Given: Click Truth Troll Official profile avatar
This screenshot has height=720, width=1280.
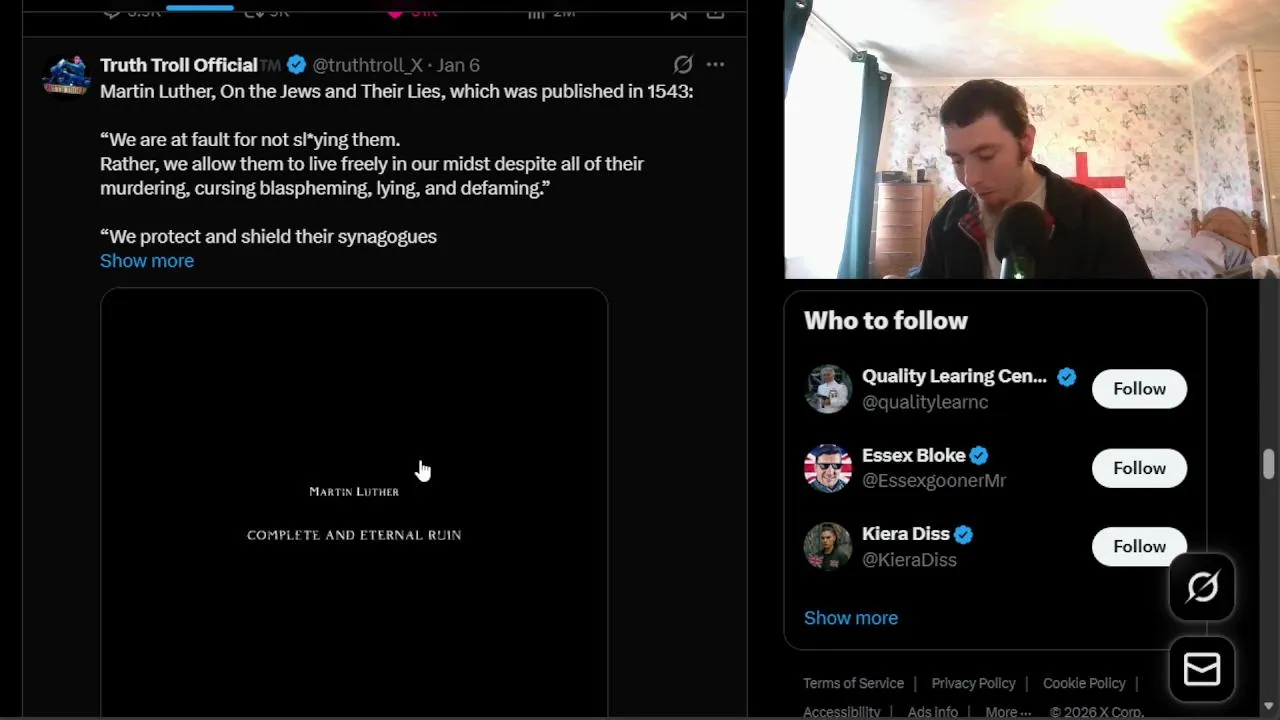Looking at the screenshot, I should pyautogui.click(x=66, y=74).
